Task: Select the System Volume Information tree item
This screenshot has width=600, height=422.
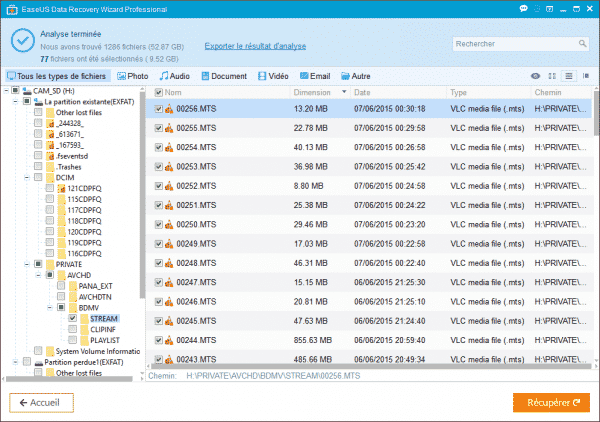Action: point(98,351)
